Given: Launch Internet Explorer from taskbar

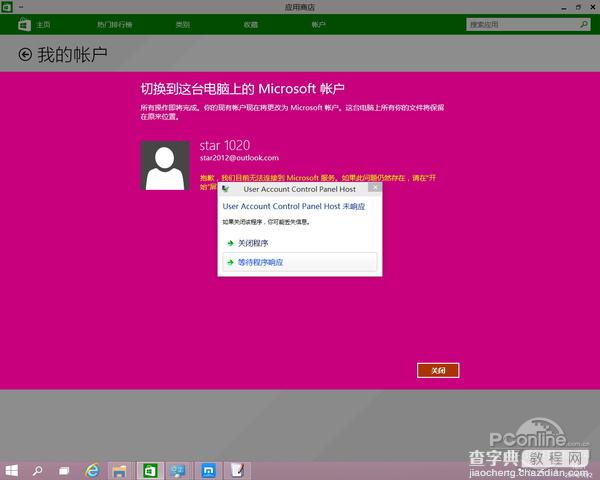Looking at the screenshot, I should click(x=92, y=470).
